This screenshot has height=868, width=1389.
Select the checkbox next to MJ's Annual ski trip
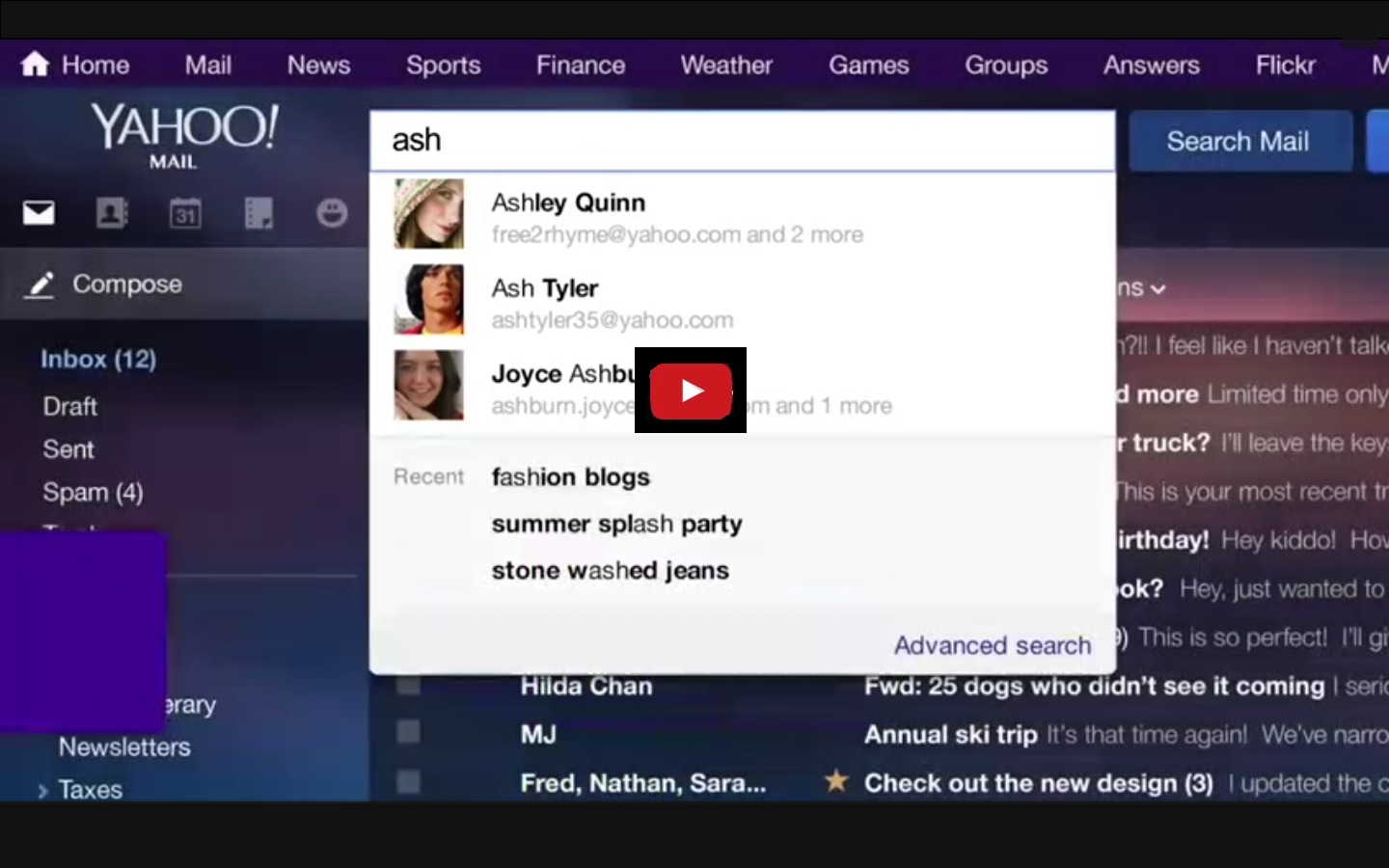point(406,733)
